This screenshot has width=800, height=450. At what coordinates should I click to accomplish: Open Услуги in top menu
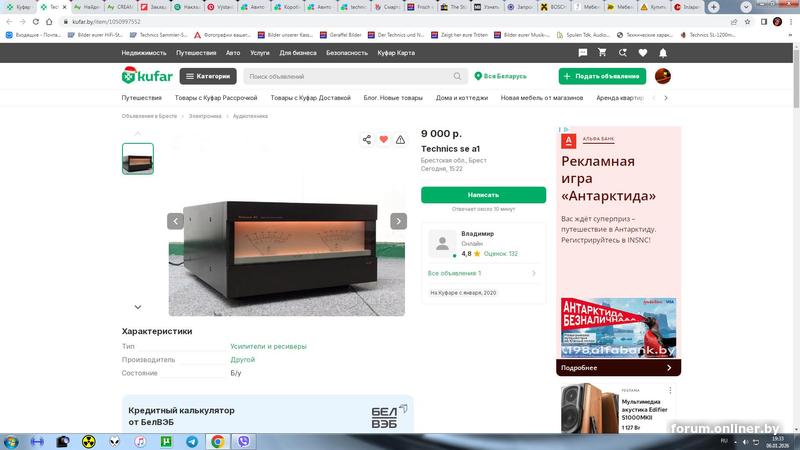pyautogui.click(x=260, y=53)
